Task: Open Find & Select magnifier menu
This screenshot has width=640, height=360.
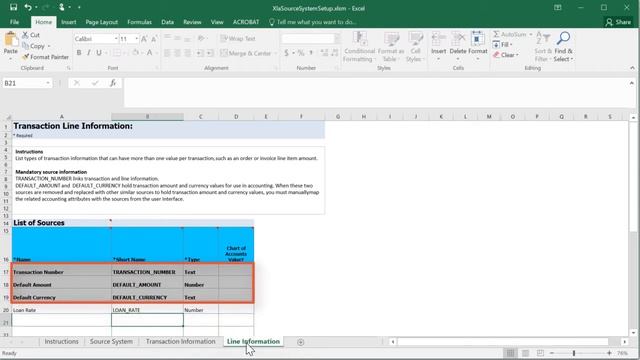Action: point(563,47)
